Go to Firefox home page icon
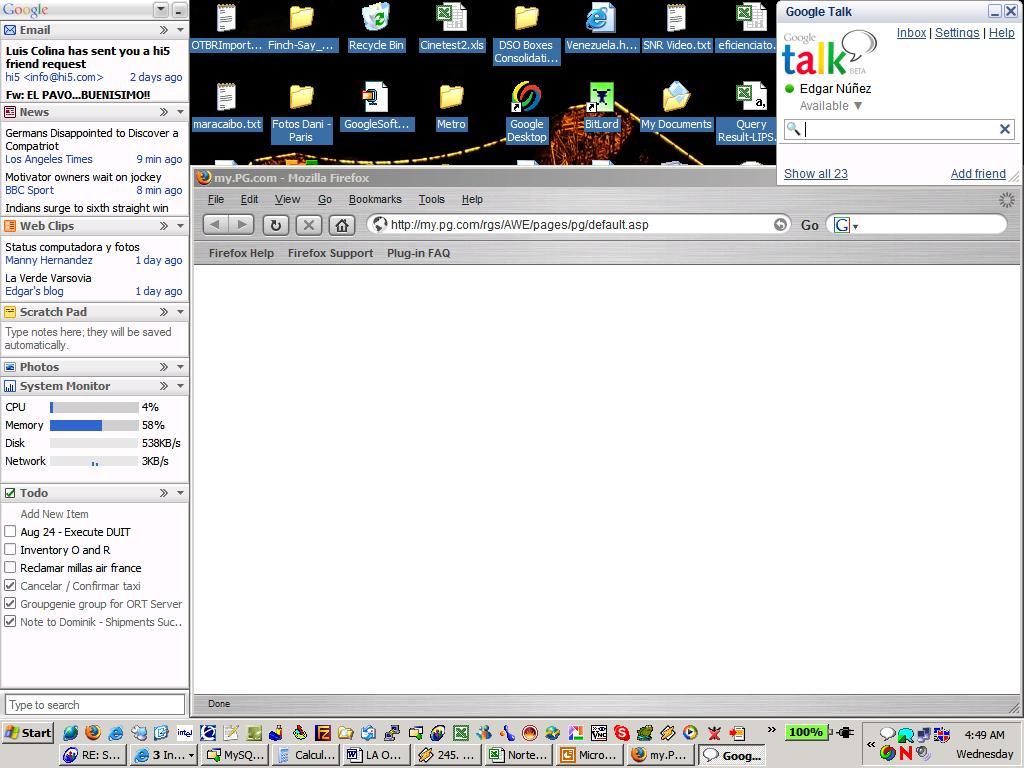 342,225
